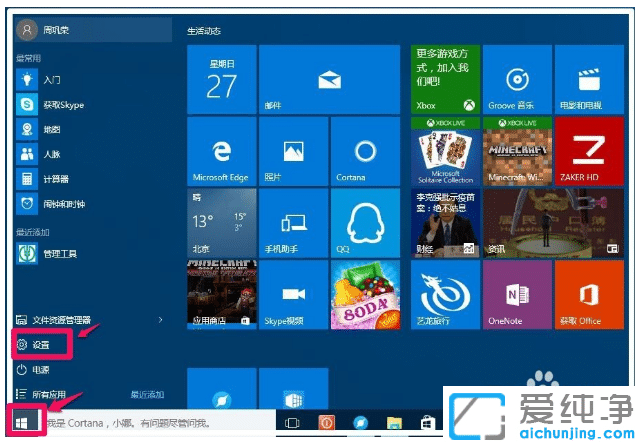The width and height of the screenshot is (643, 446).
Task: Open the Mail (邮件) tile
Action: [x=329, y=80]
